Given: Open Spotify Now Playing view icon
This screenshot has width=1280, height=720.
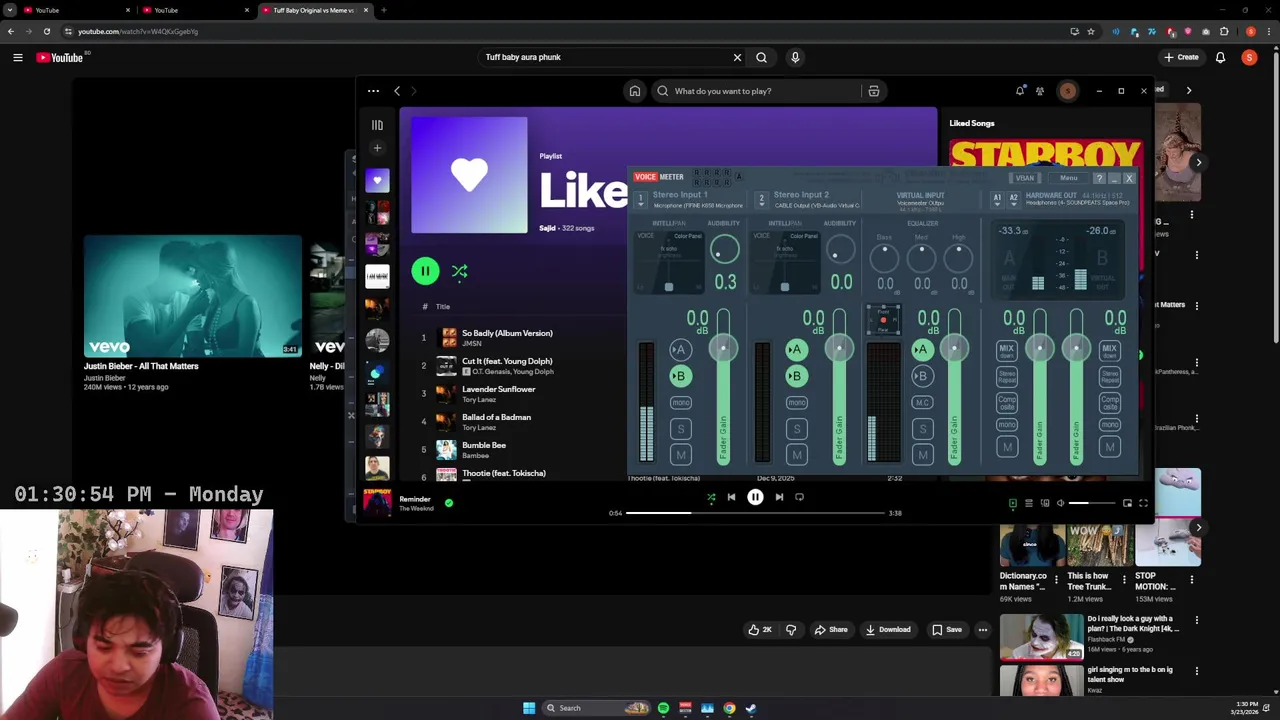Looking at the screenshot, I should [x=1012, y=503].
